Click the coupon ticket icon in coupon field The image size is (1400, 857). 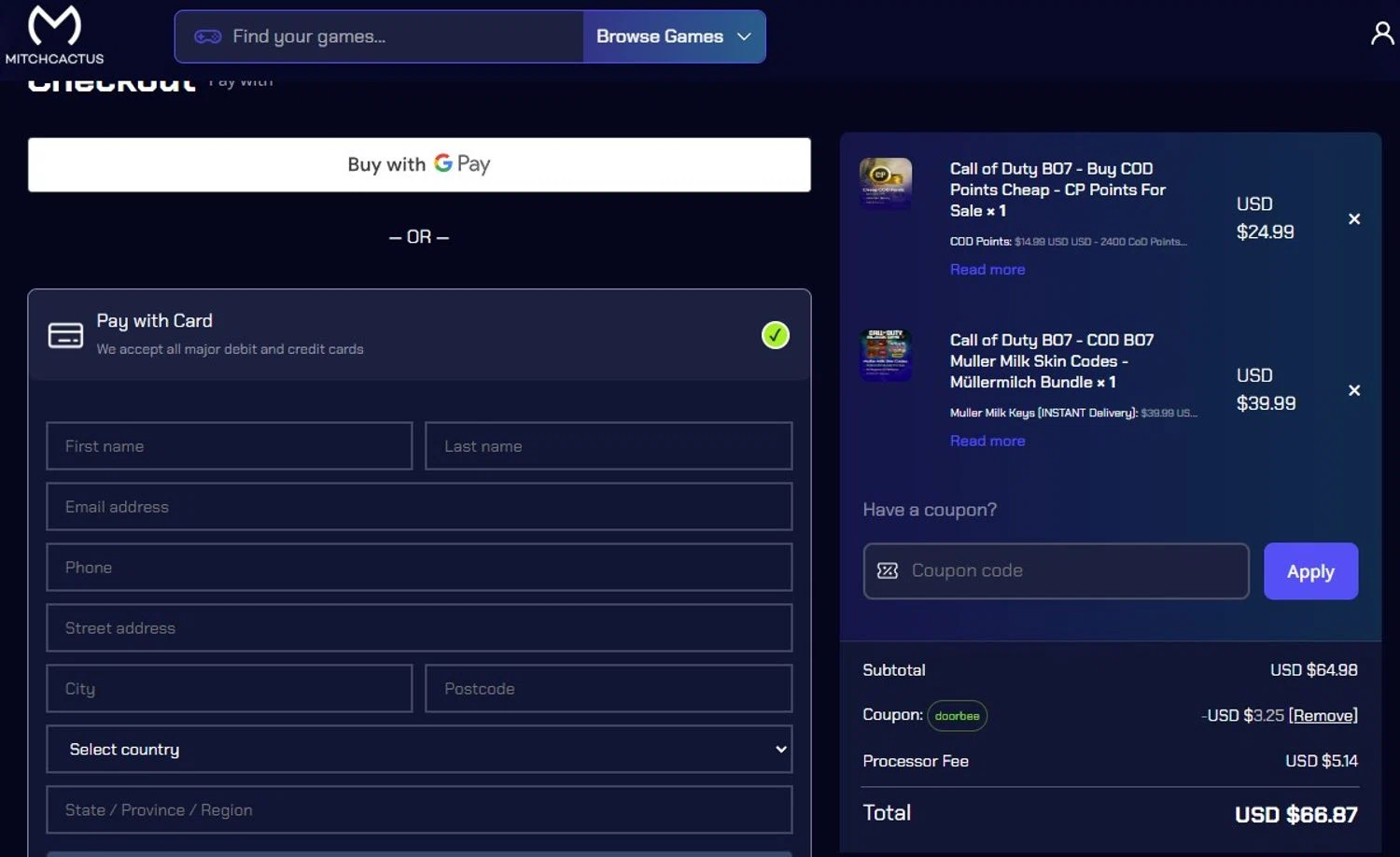[x=888, y=570]
